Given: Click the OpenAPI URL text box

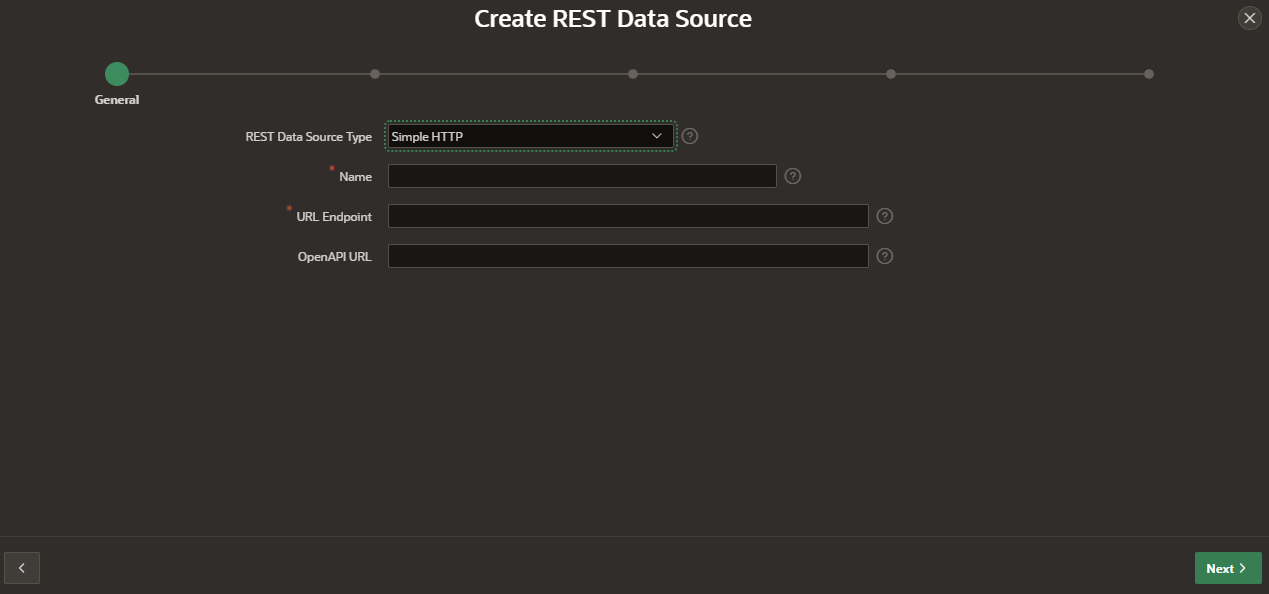Looking at the screenshot, I should (x=628, y=256).
